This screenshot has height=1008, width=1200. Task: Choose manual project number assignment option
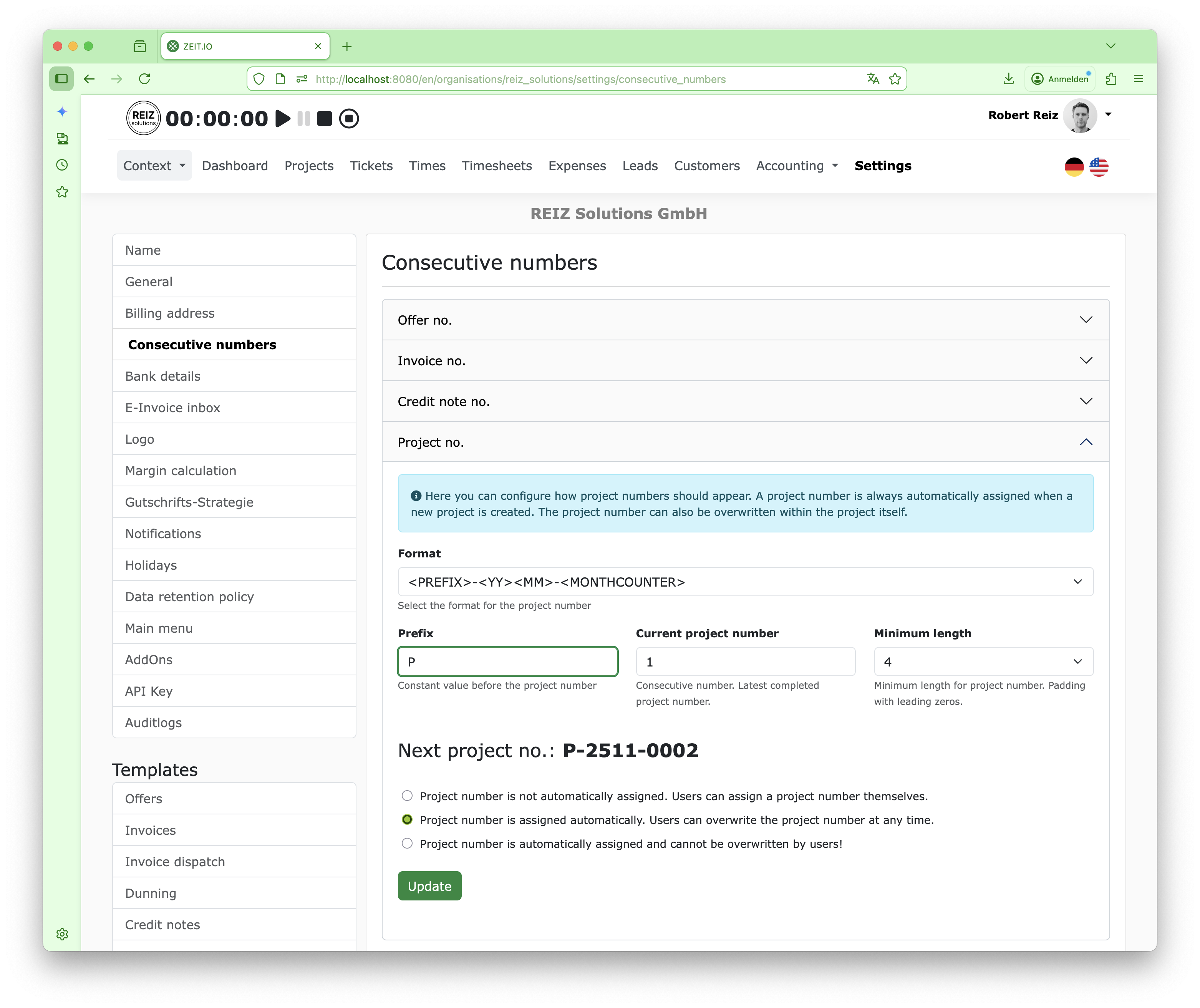point(407,796)
